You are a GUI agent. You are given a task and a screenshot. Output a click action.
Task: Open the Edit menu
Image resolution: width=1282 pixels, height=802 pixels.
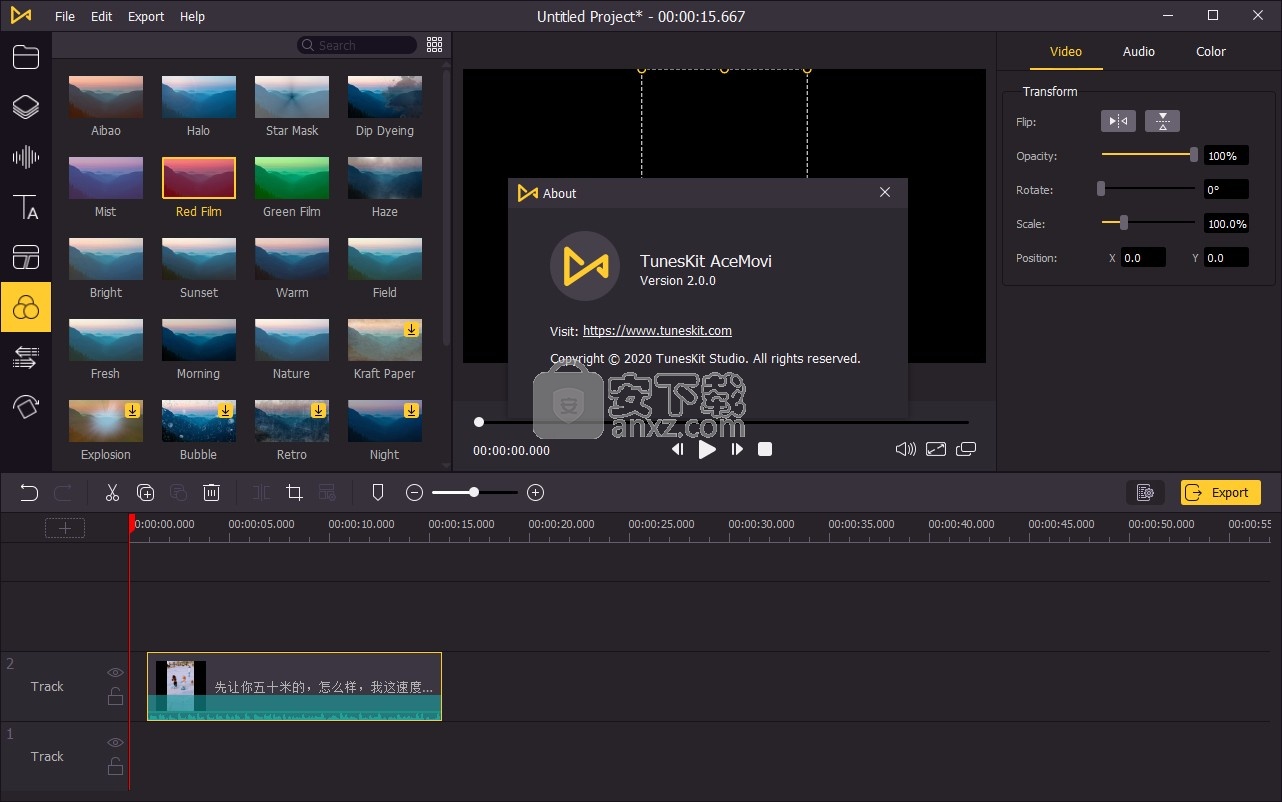click(101, 16)
